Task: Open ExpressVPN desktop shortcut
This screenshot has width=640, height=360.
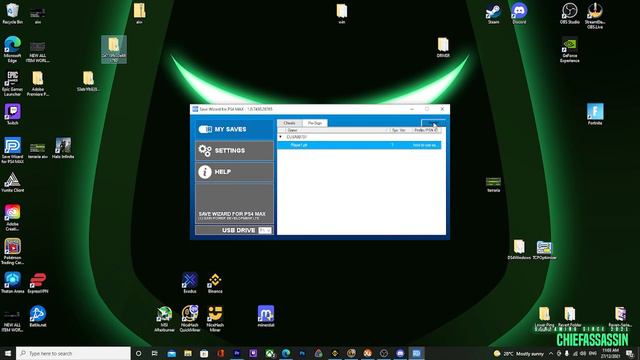Action: [38, 283]
